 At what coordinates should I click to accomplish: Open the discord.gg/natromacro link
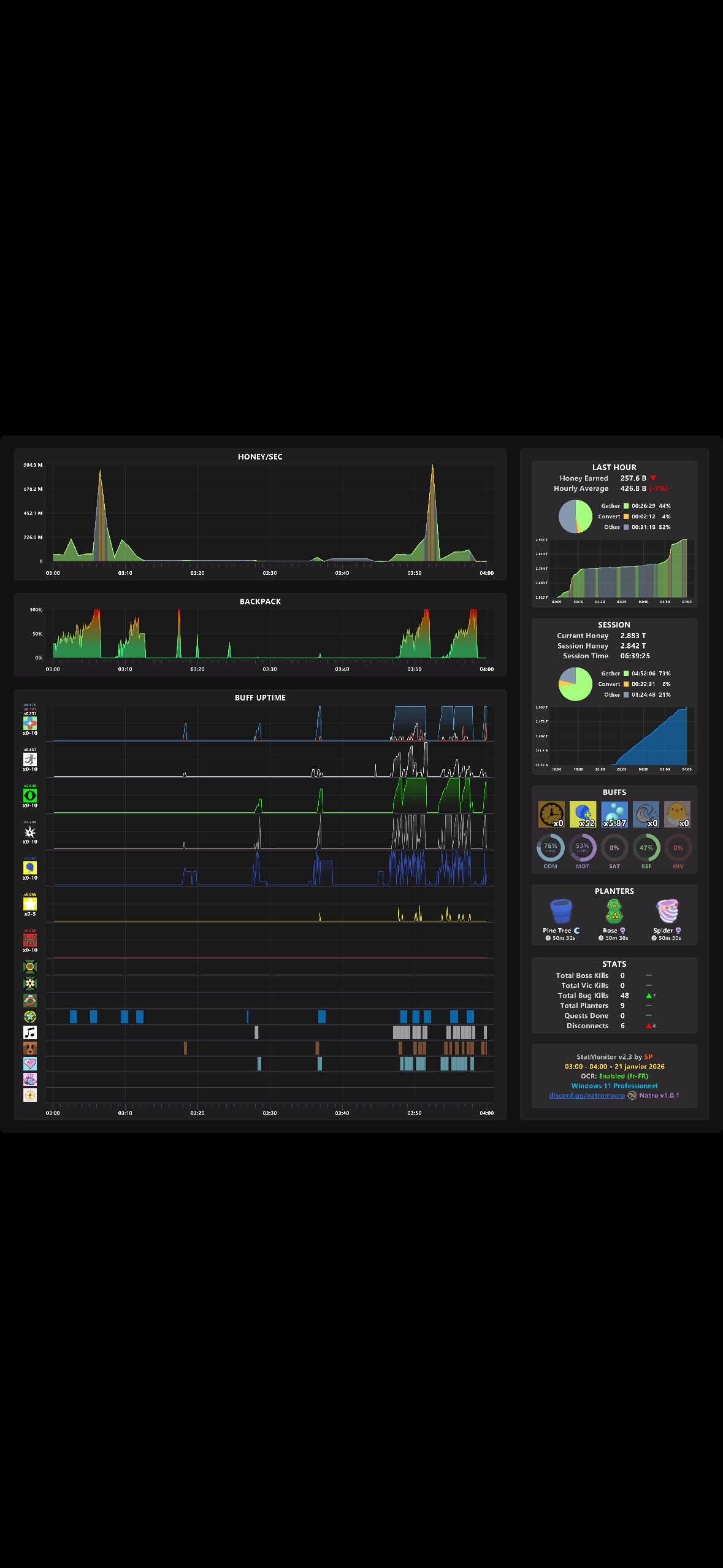click(587, 1095)
